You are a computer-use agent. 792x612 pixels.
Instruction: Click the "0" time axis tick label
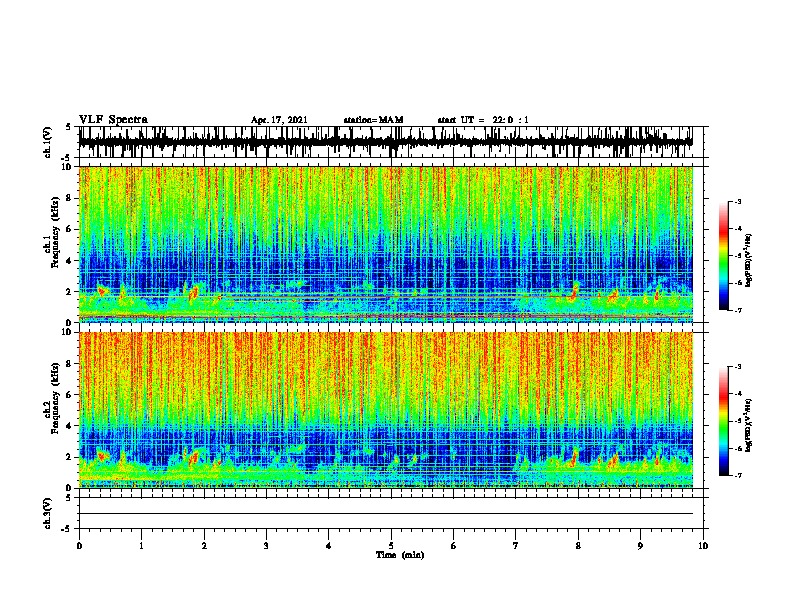79,545
